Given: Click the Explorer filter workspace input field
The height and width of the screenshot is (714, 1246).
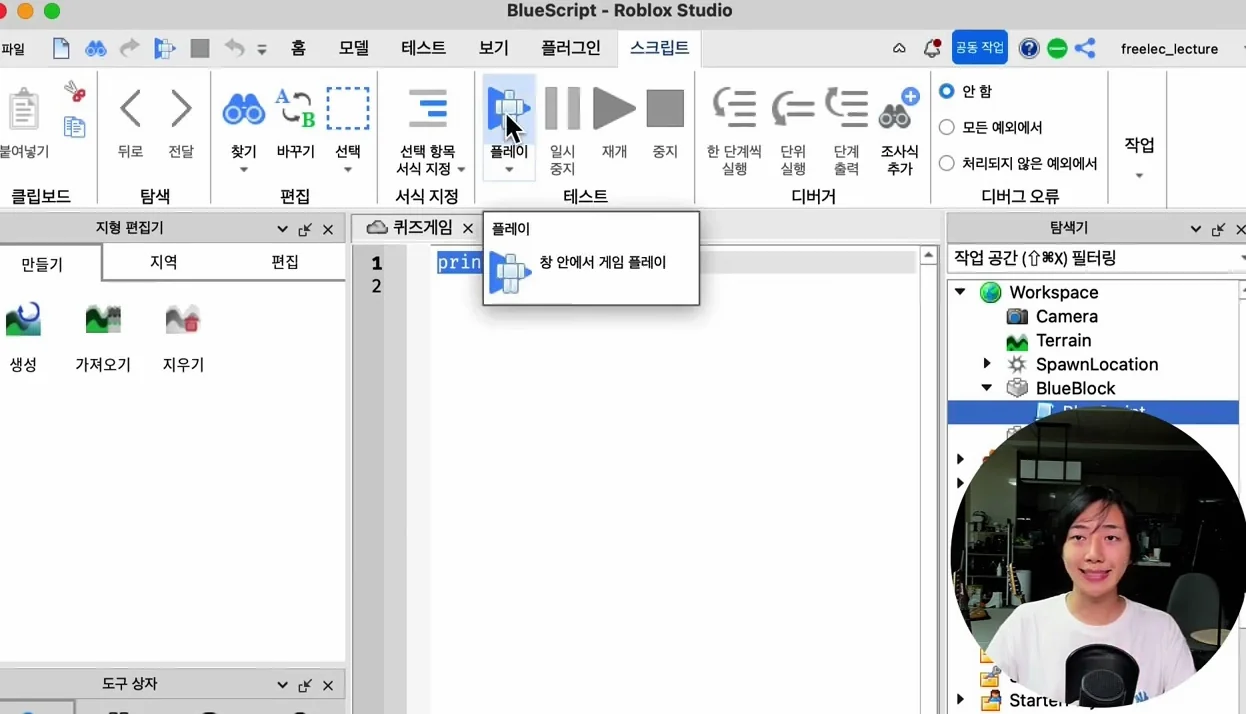Looking at the screenshot, I should point(1095,258).
